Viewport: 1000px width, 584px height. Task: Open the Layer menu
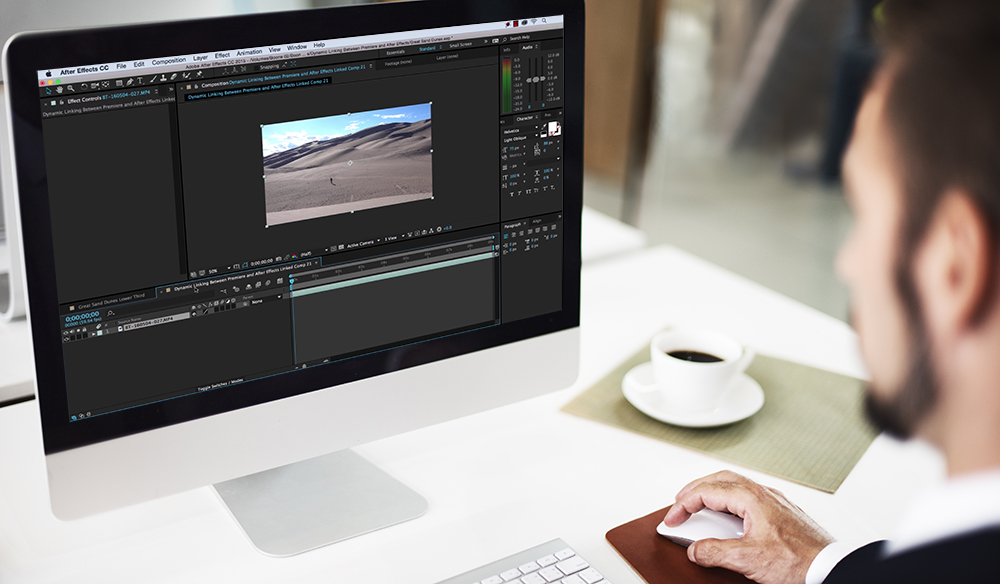201,58
